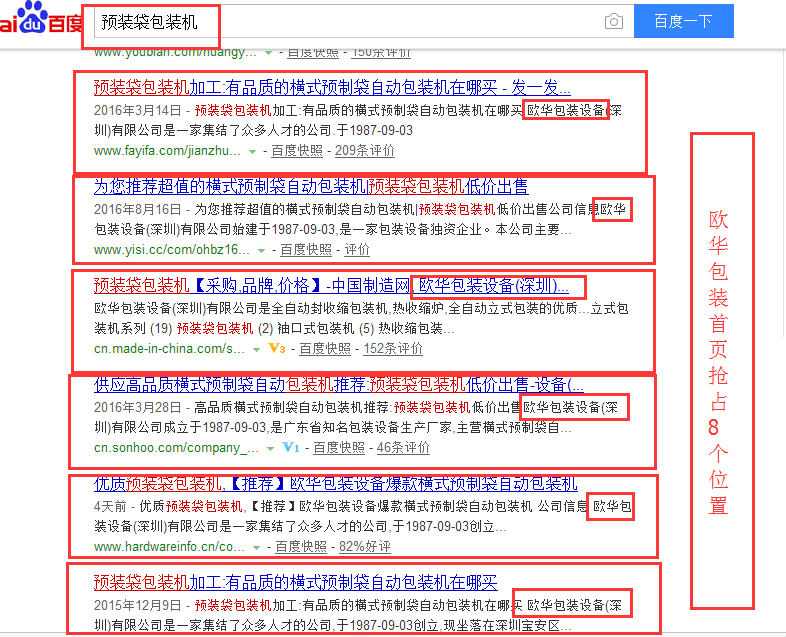The image size is (786, 637).
Task: Click the 百度一下 search button
Action: [683, 21]
